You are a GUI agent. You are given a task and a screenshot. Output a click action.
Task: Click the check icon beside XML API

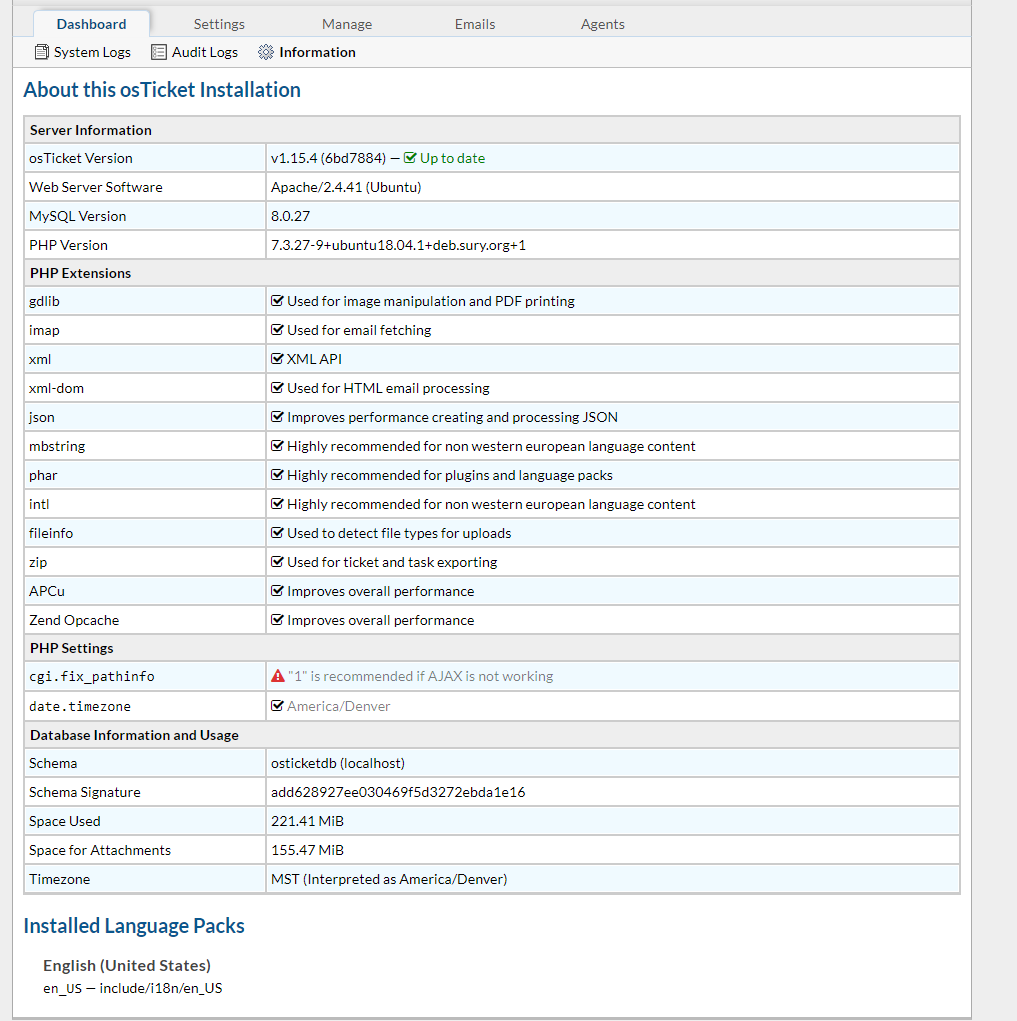[x=277, y=359]
